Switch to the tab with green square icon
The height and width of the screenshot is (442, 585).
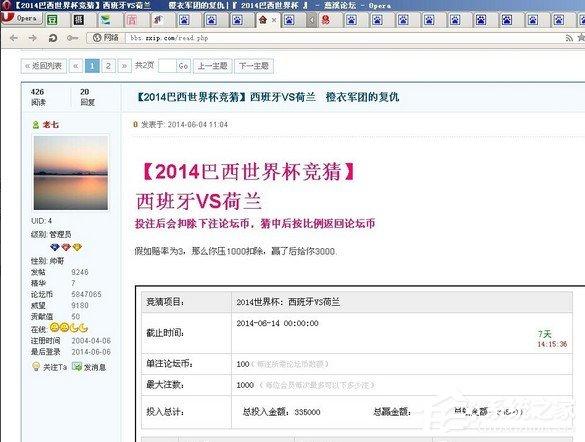coord(52,20)
